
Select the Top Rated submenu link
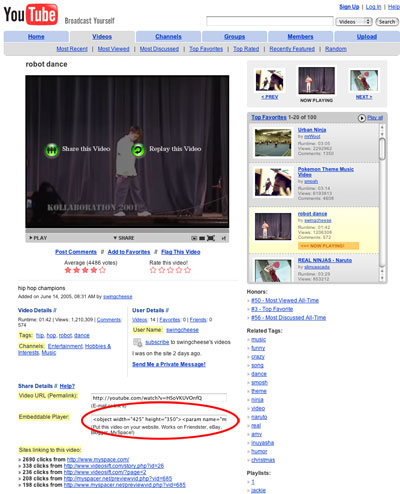point(246,49)
